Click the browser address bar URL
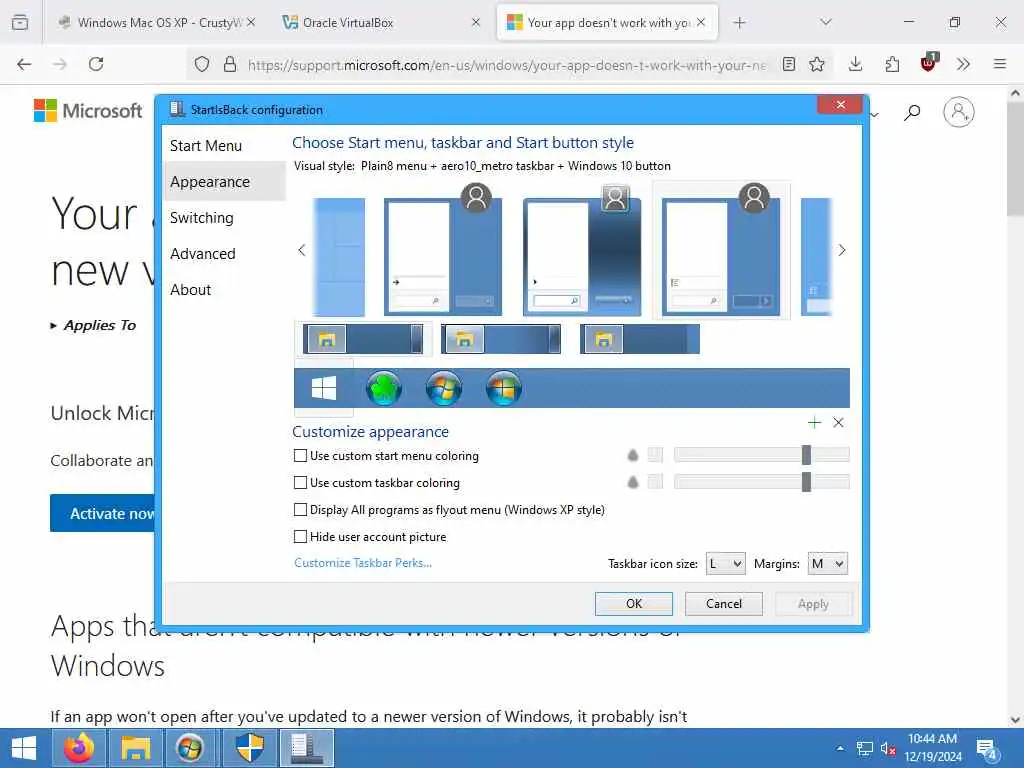Viewport: 1024px width, 768px height. pyautogui.click(x=507, y=65)
